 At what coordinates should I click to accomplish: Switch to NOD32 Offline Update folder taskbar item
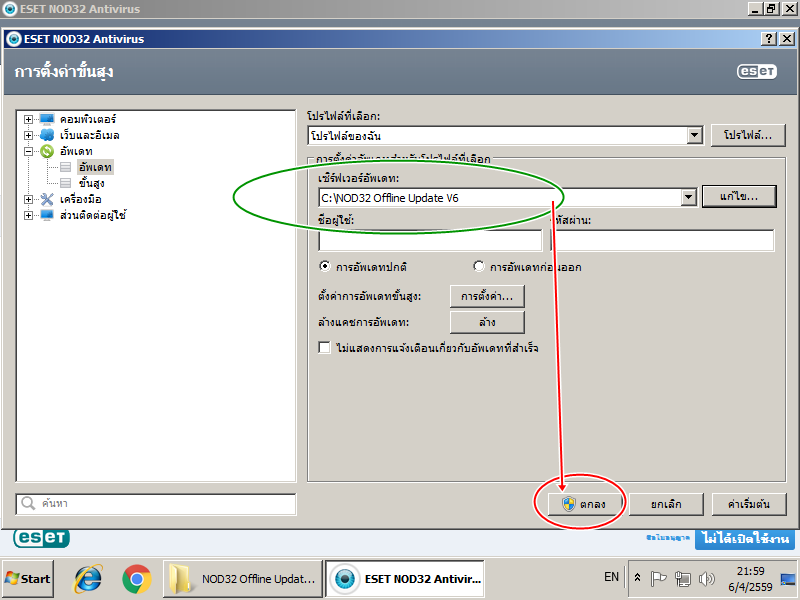(x=243, y=579)
